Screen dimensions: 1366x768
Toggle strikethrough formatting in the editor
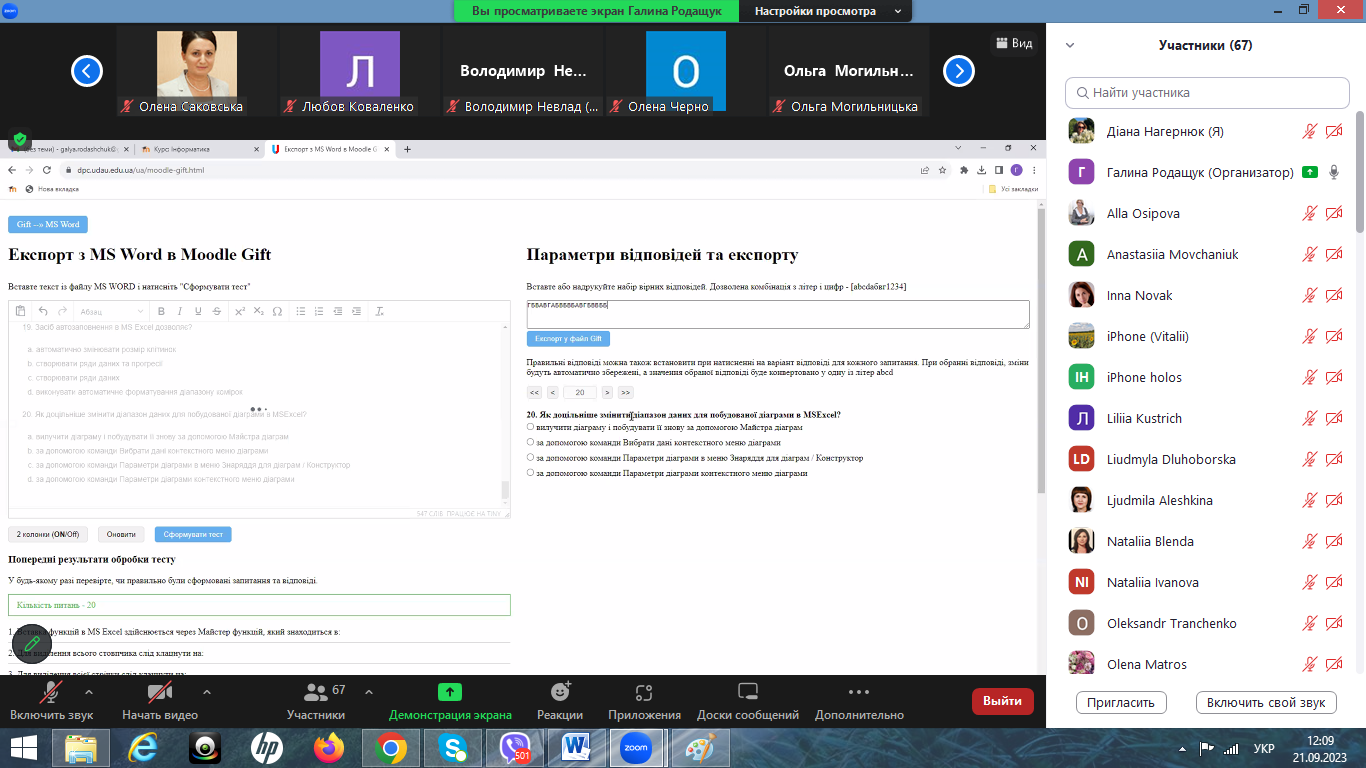tap(216, 312)
